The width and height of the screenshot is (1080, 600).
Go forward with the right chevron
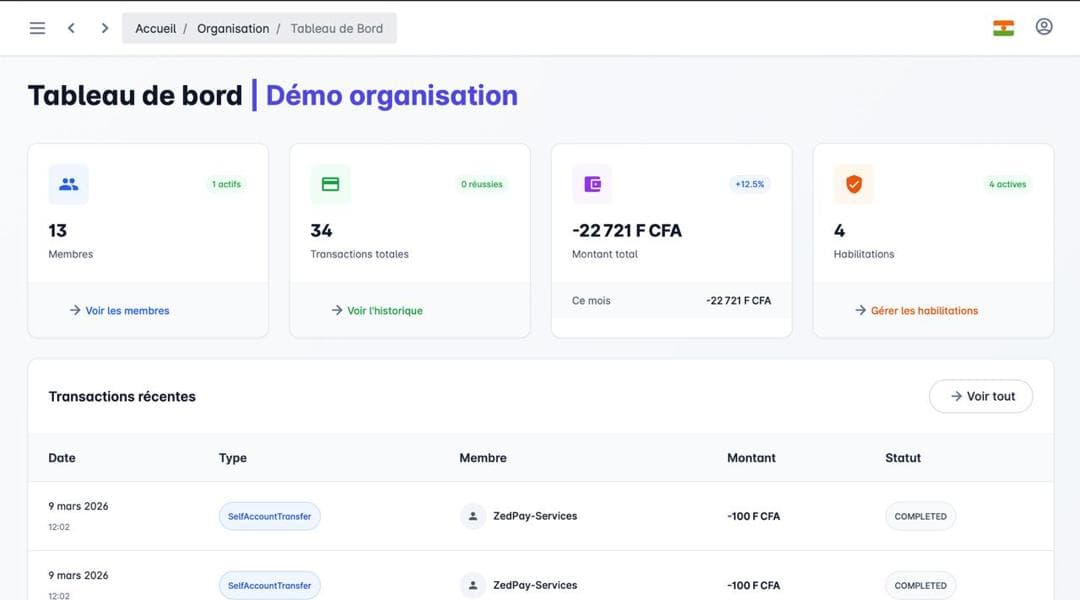(x=105, y=28)
